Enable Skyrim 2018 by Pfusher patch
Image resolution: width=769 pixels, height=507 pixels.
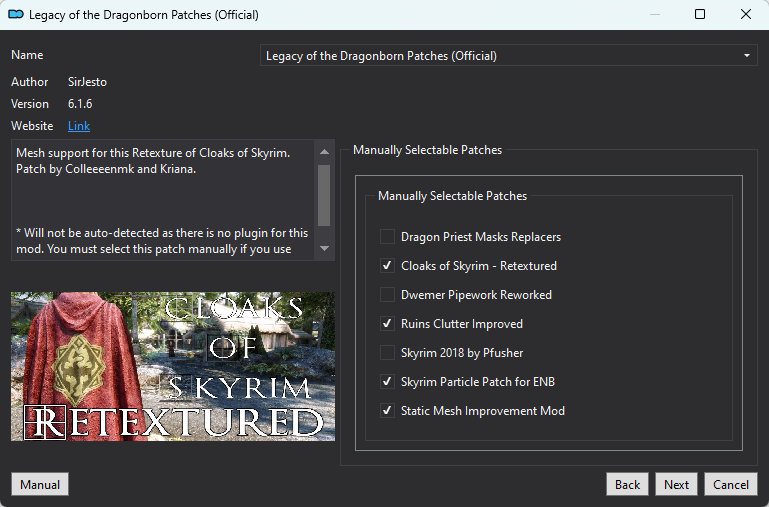click(x=387, y=353)
